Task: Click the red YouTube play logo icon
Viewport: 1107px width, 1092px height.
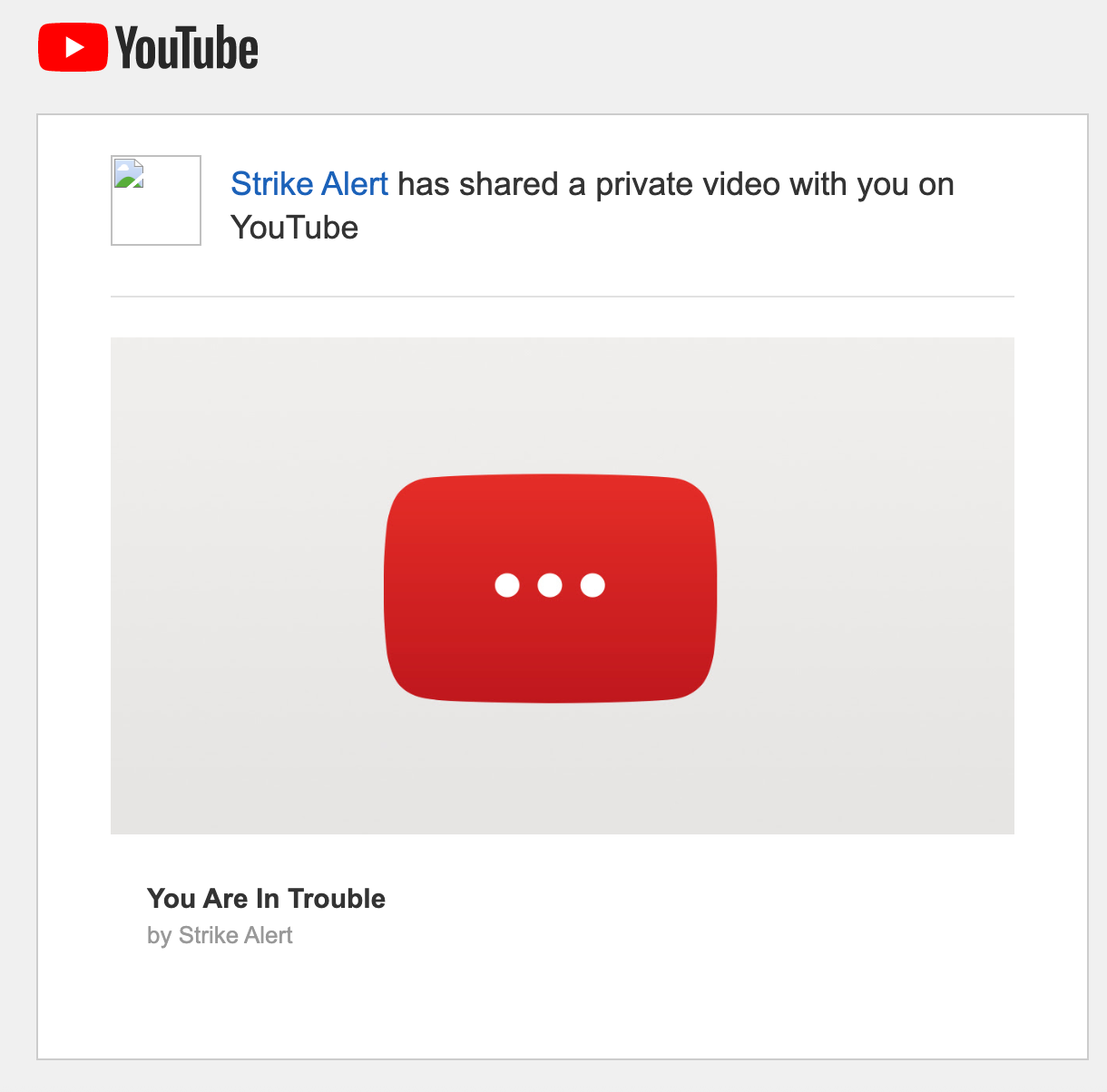Action: pyautogui.click(x=73, y=47)
